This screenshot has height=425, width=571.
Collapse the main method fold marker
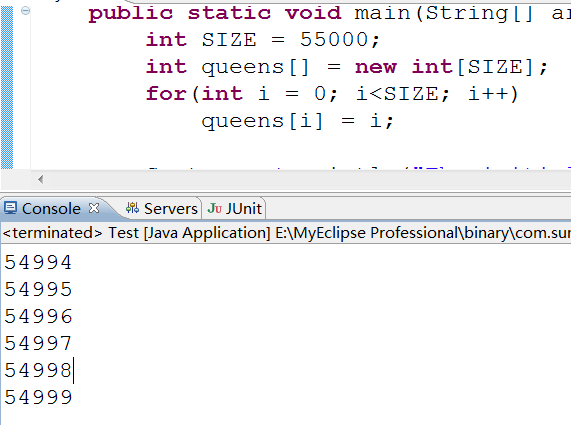point(25,11)
